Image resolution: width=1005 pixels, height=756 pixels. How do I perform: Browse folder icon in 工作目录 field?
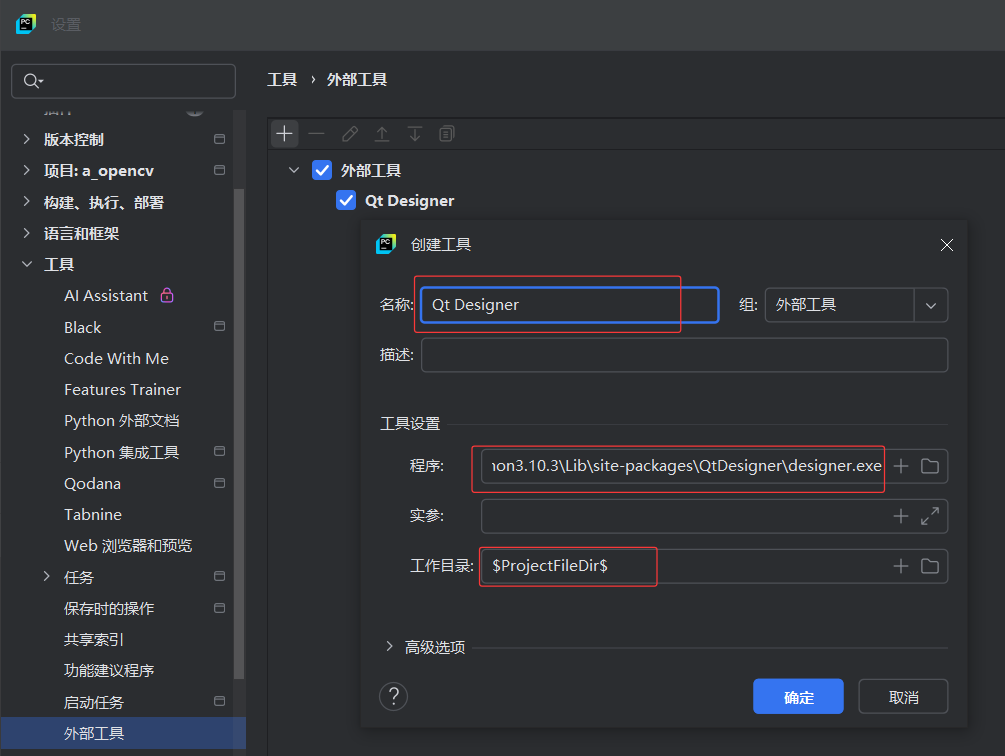929,566
